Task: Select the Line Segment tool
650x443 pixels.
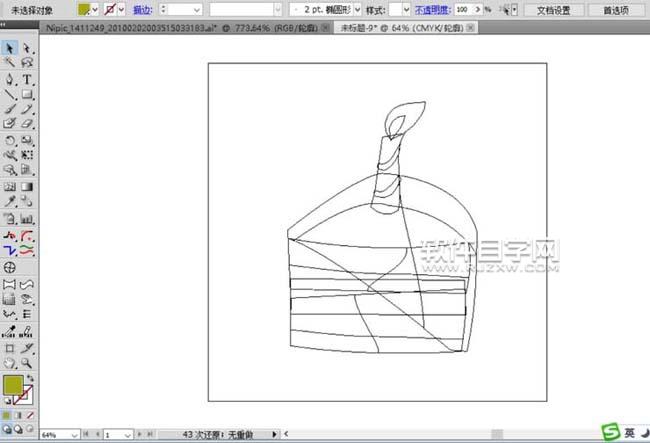Action: click(x=9, y=94)
